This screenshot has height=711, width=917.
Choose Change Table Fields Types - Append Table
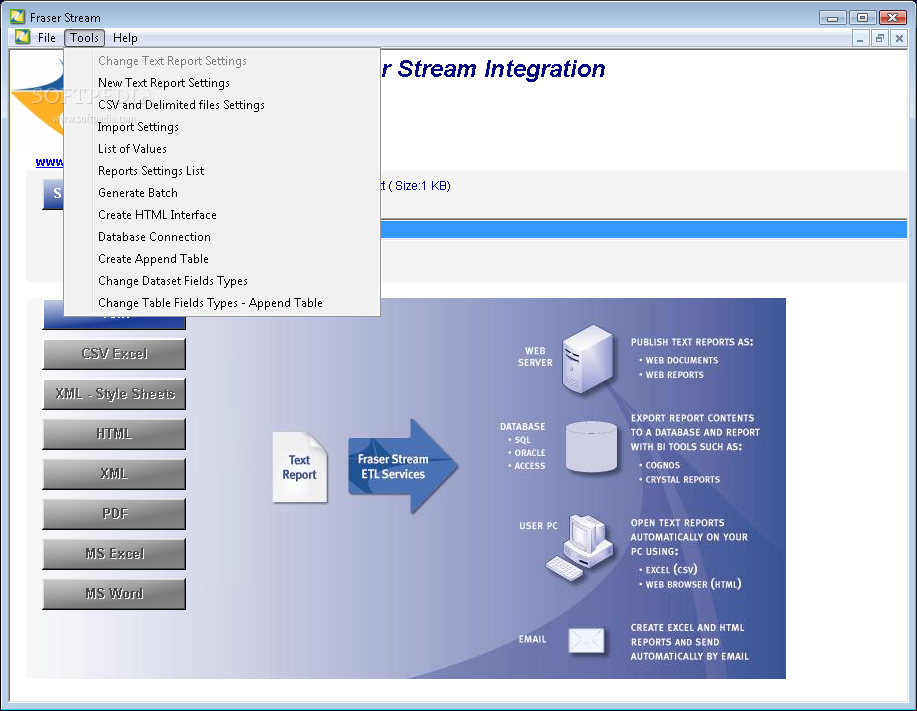tap(211, 303)
